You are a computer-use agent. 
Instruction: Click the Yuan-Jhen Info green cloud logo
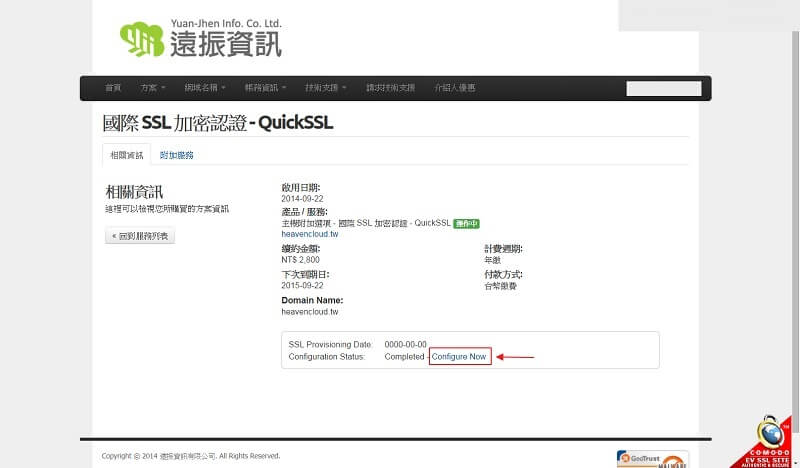142,39
